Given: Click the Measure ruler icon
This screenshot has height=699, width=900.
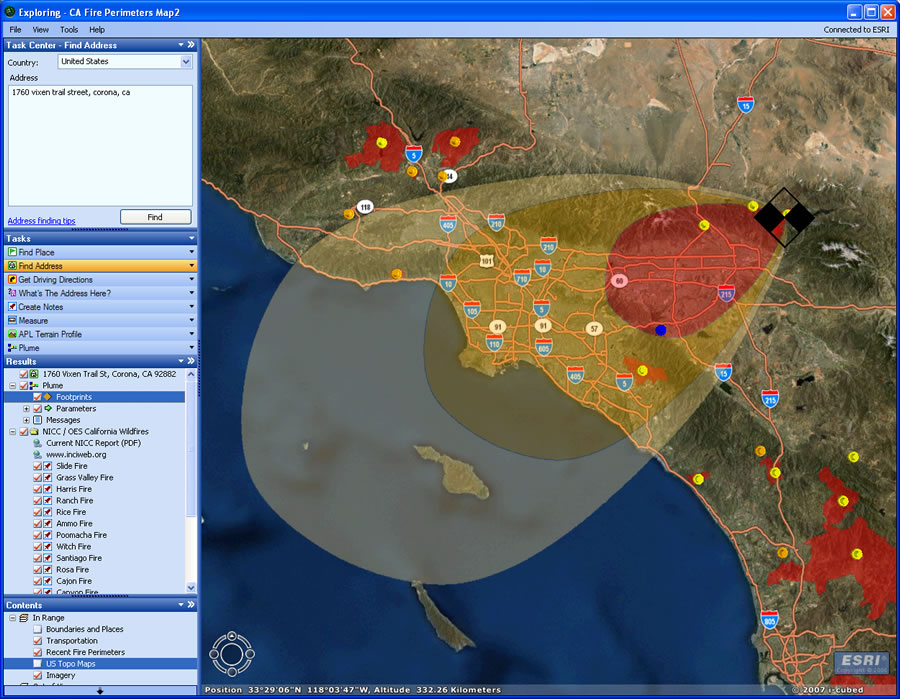Looking at the screenshot, I should pos(12,320).
